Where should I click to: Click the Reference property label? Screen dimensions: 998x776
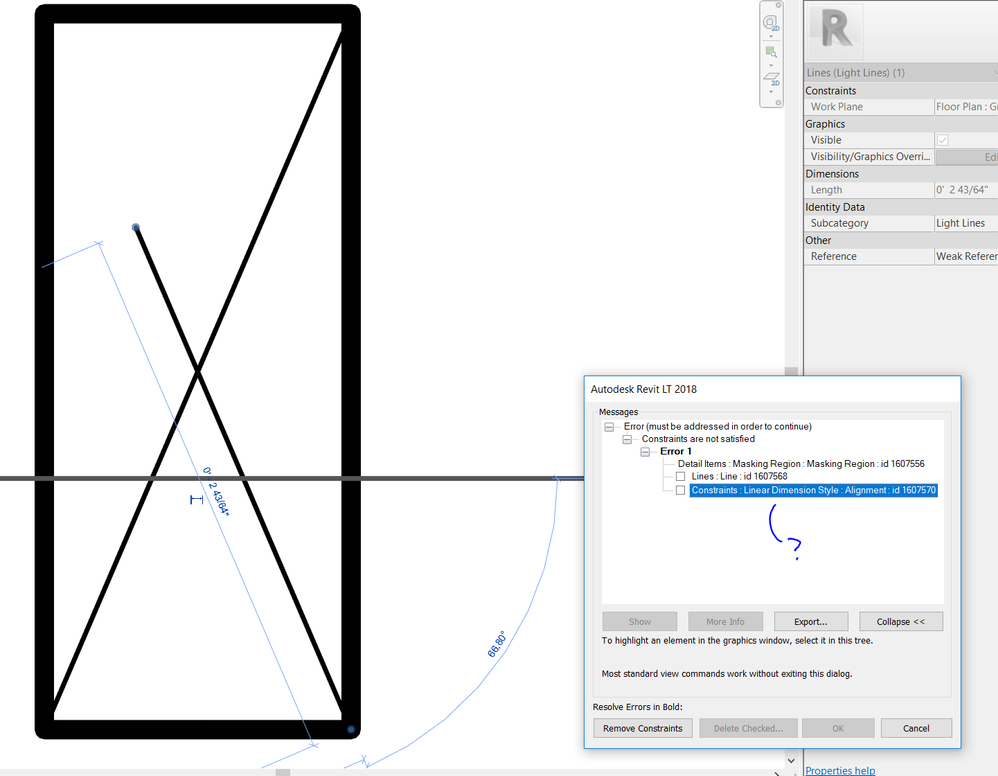tap(833, 256)
